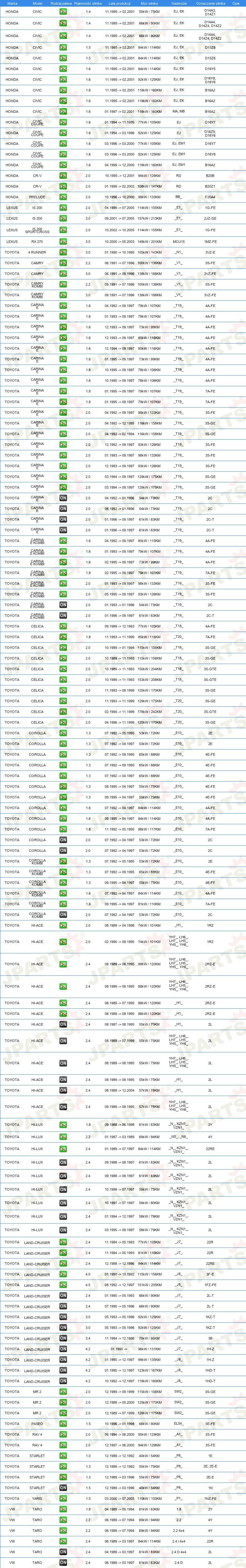Click petrol icon in Toyota 4 Runner row
Viewport: 246px width, 1568px height.
[63, 252]
